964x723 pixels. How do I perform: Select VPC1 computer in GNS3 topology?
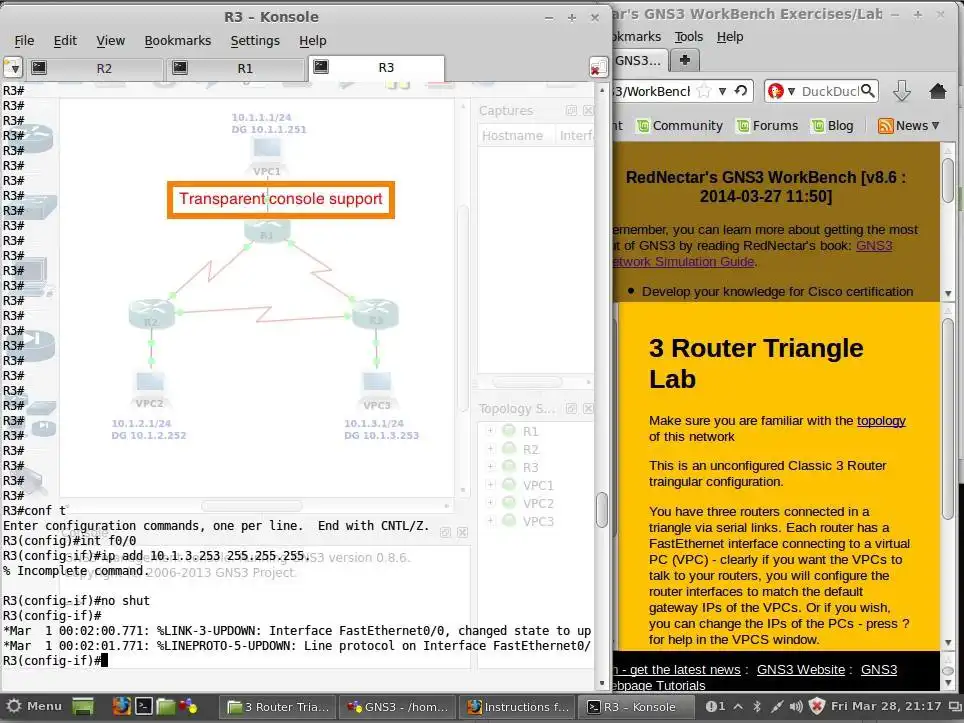[x=267, y=149]
